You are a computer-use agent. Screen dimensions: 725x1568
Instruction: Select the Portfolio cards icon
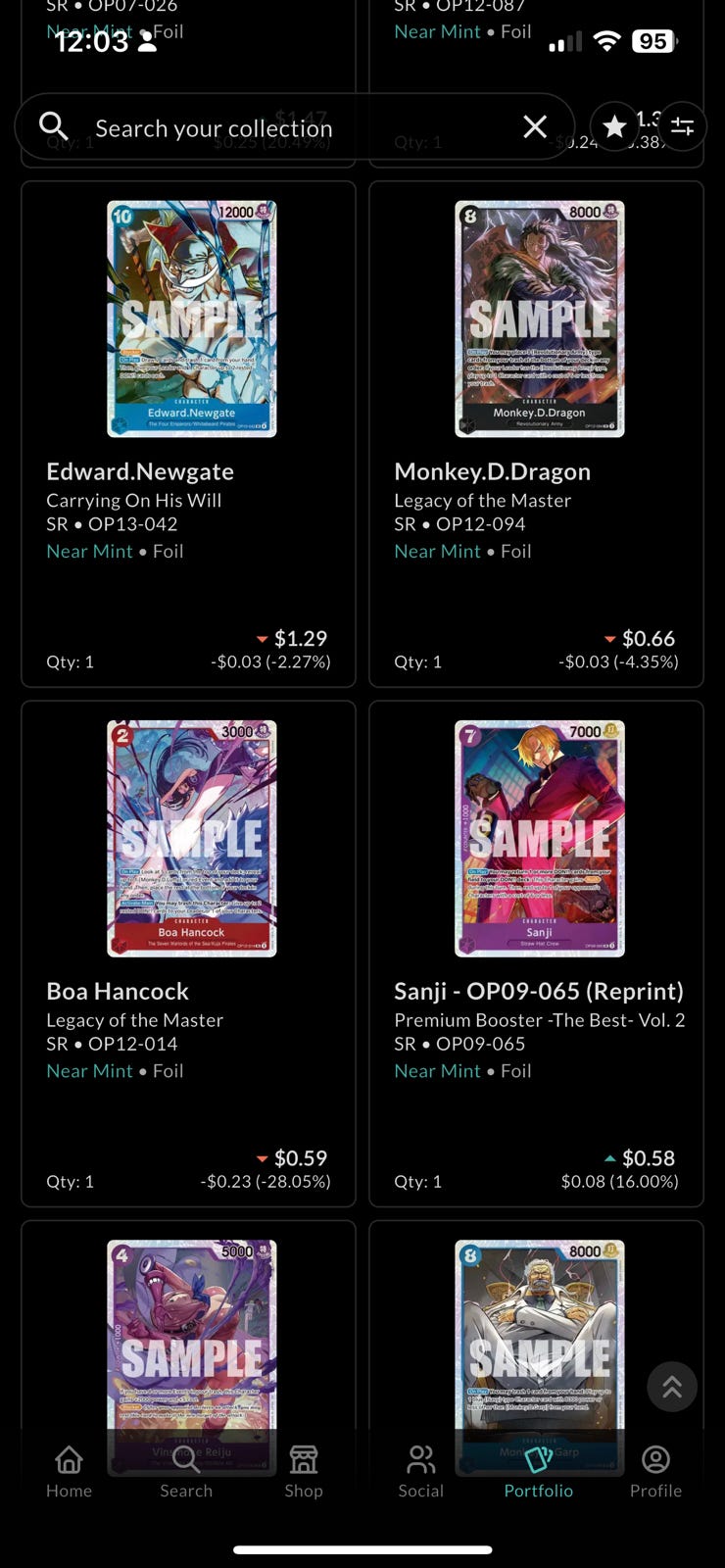[x=539, y=1472]
